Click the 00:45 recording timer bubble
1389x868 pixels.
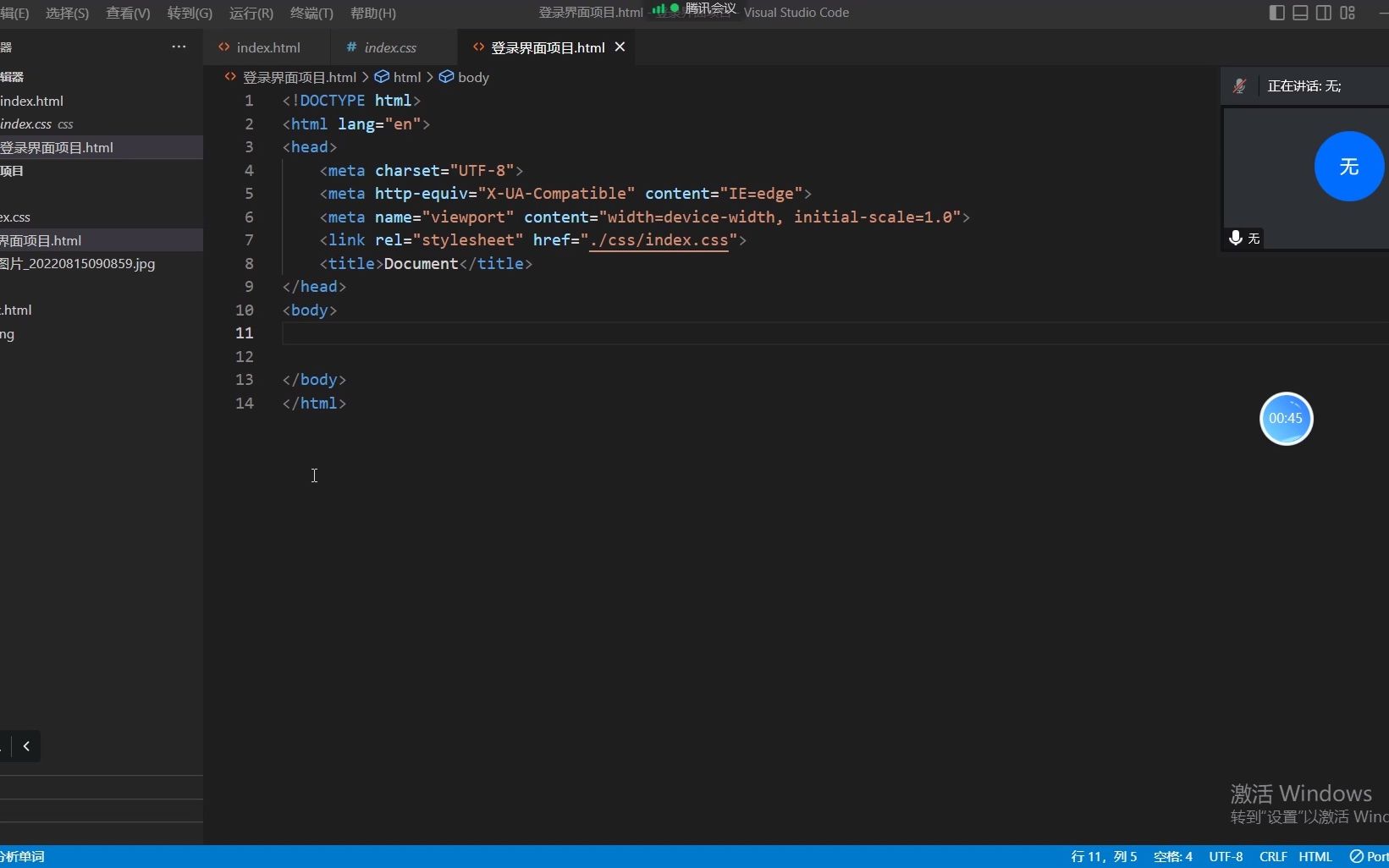(1286, 418)
